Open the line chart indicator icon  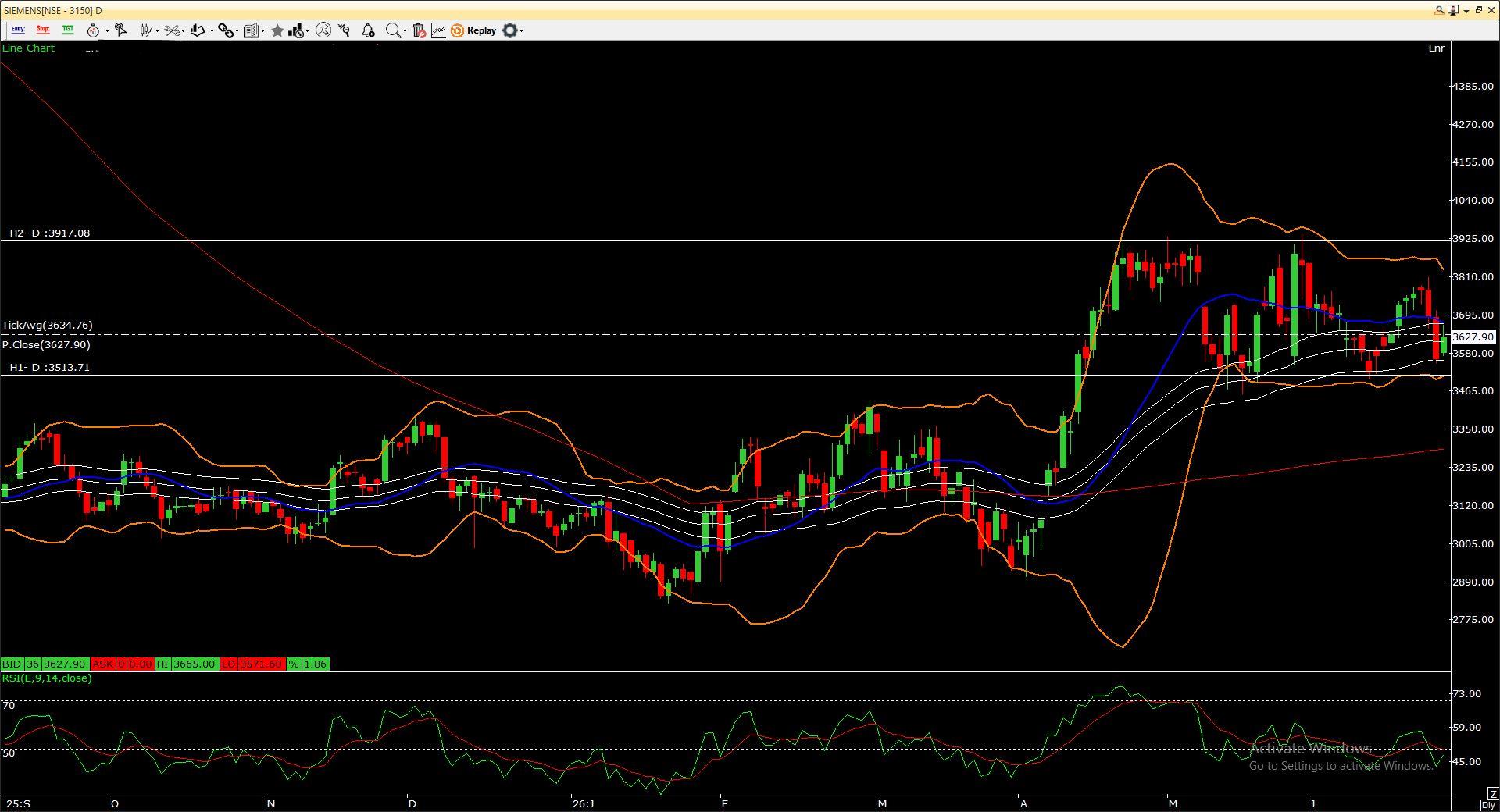pos(438,30)
